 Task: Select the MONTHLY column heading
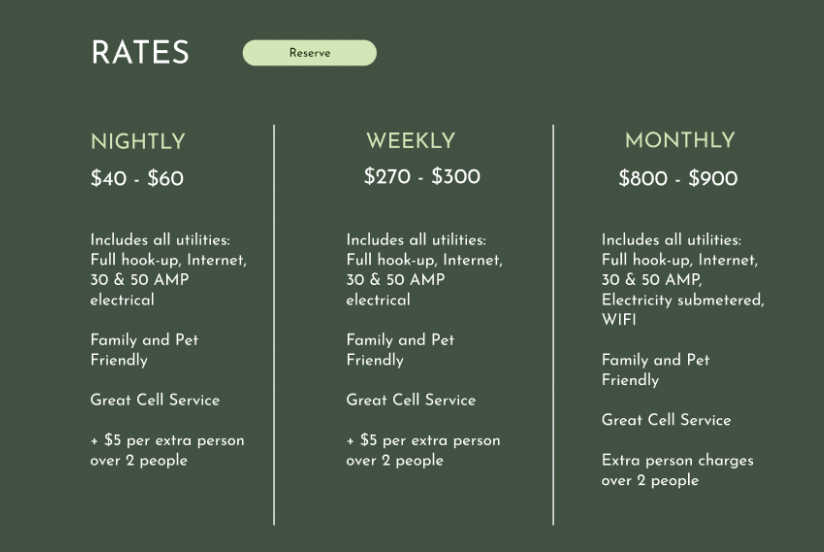coord(680,141)
